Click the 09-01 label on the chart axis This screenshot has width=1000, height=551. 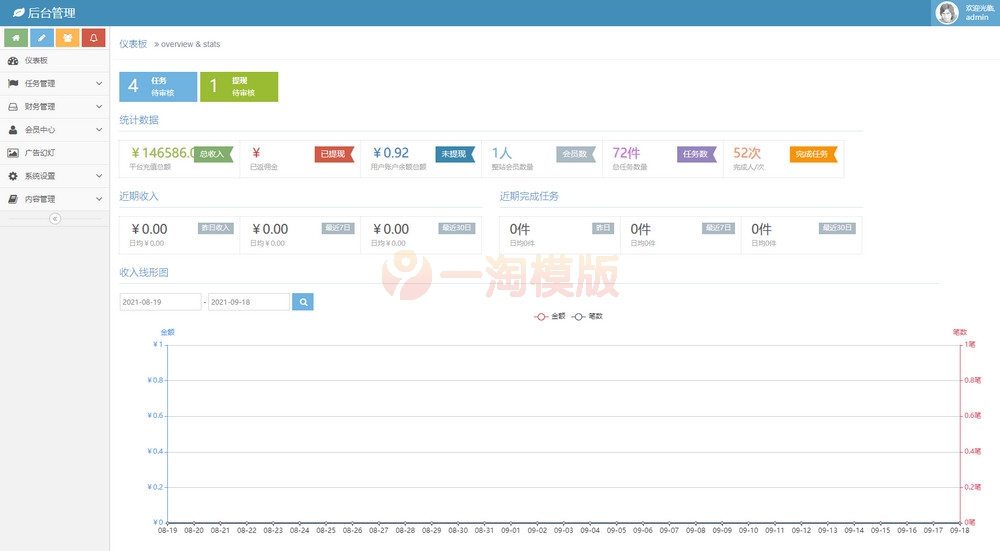(x=510, y=531)
